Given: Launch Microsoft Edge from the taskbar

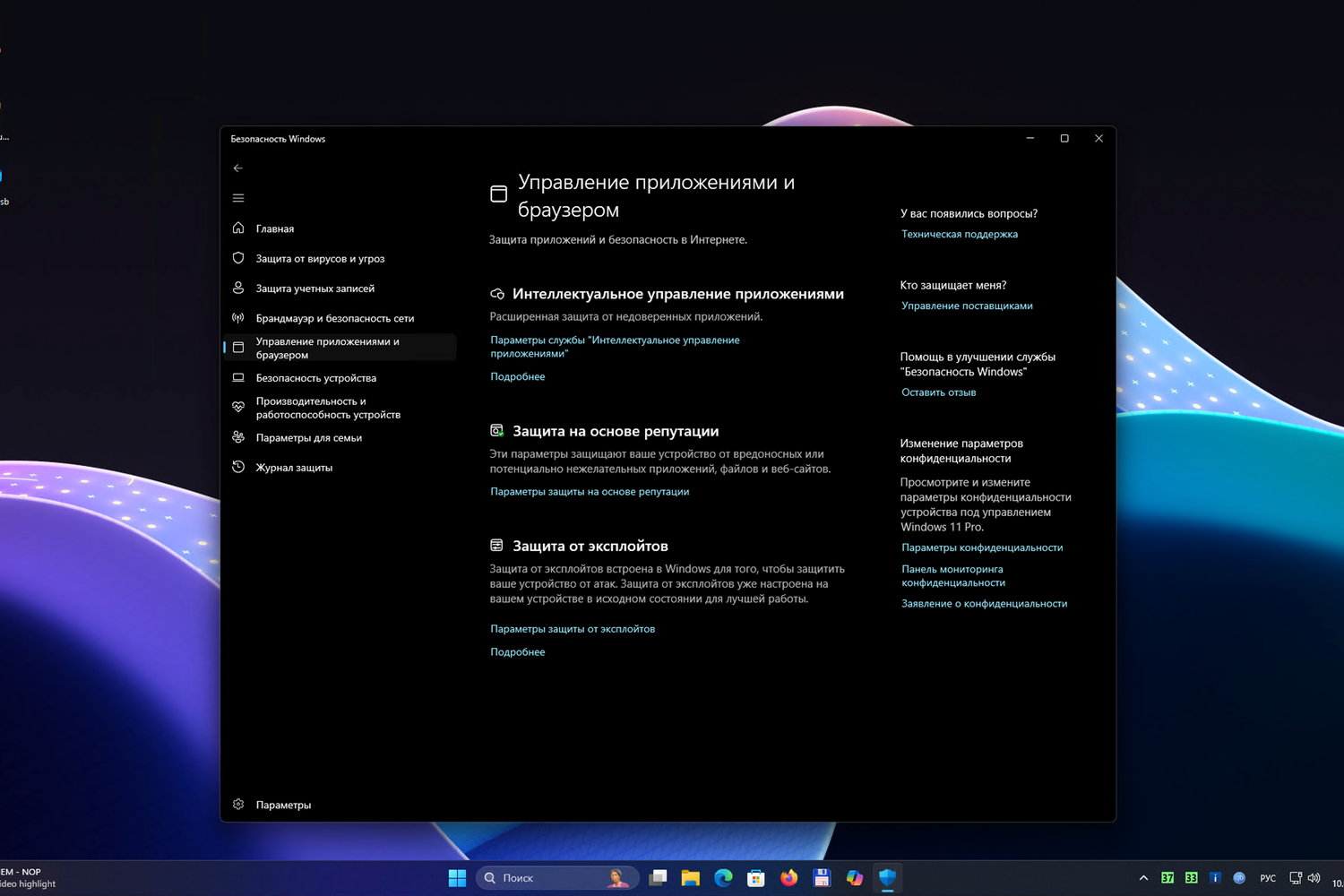Looking at the screenshot, I should (x=723, y=878).
